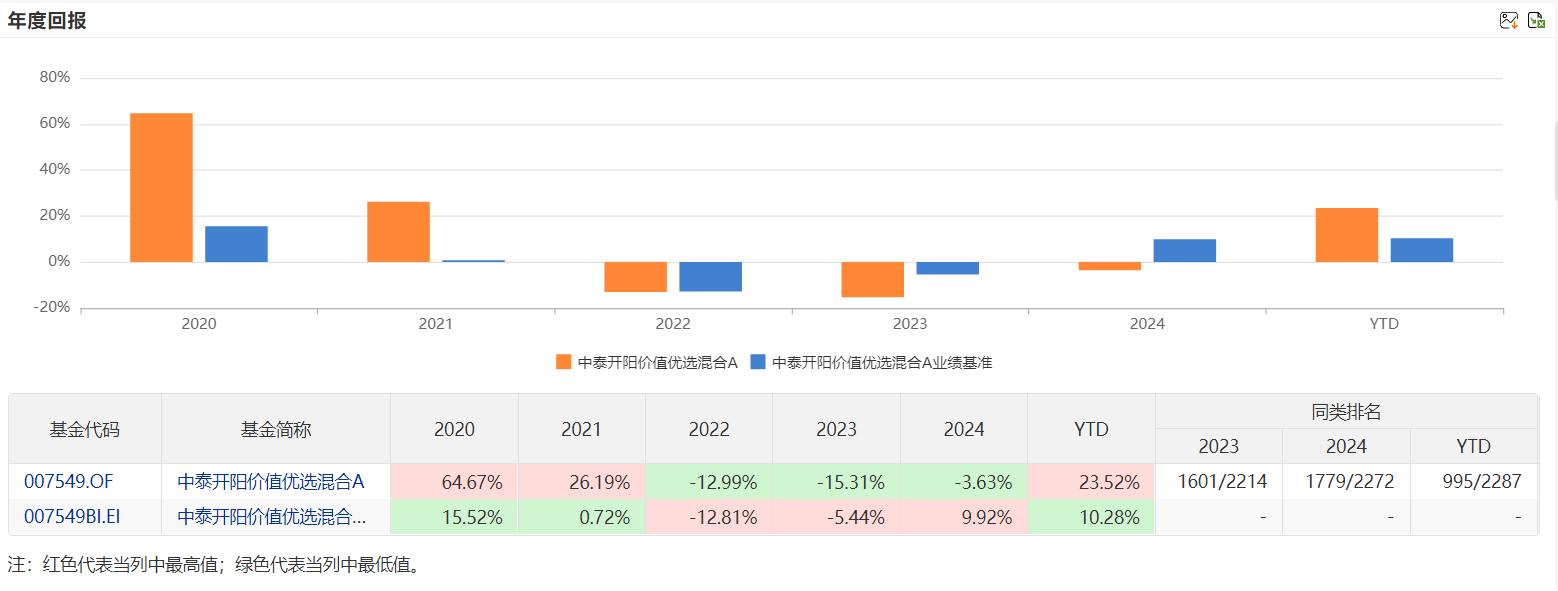Click the blue legend color swatch
This screenshot has width=1558, height=591.
coord(758,362)
